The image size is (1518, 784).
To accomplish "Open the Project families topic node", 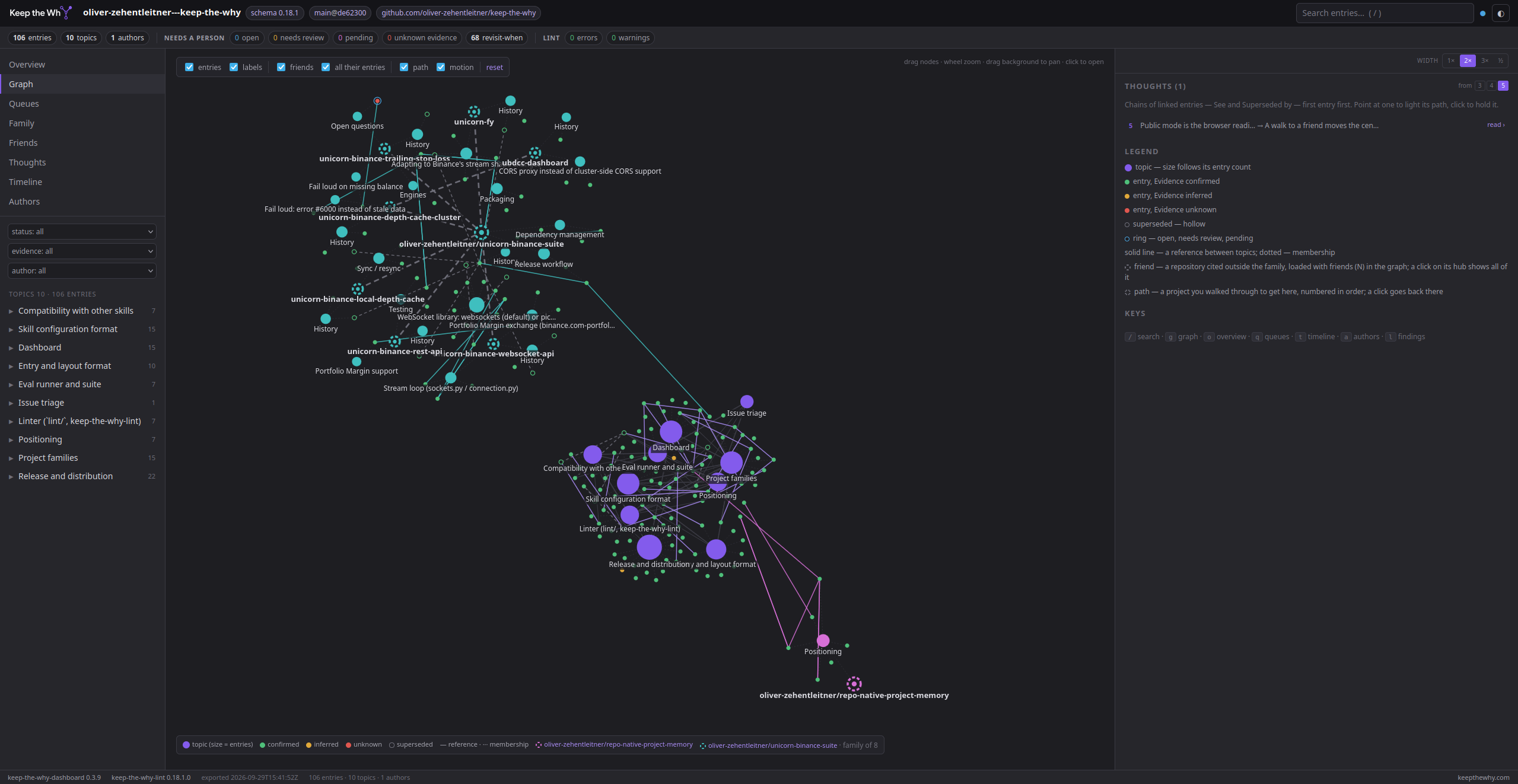I will [x=731, y=463].
